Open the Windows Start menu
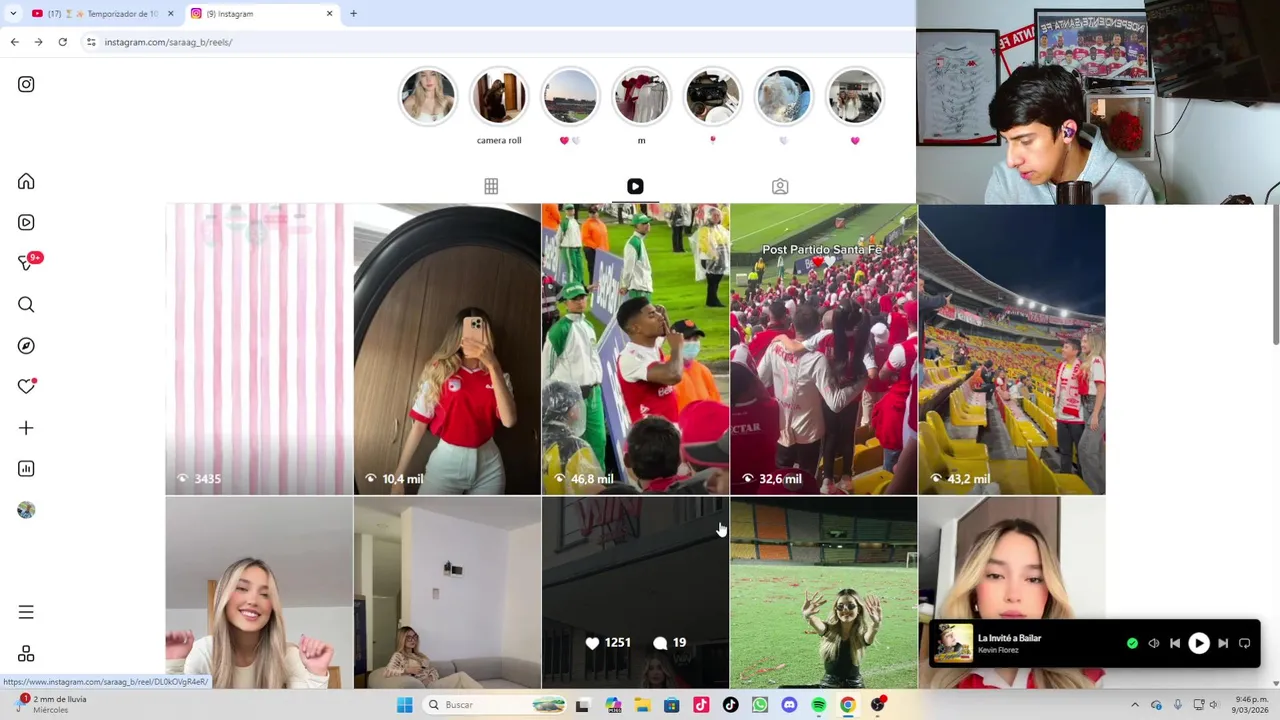 (405, 705)
